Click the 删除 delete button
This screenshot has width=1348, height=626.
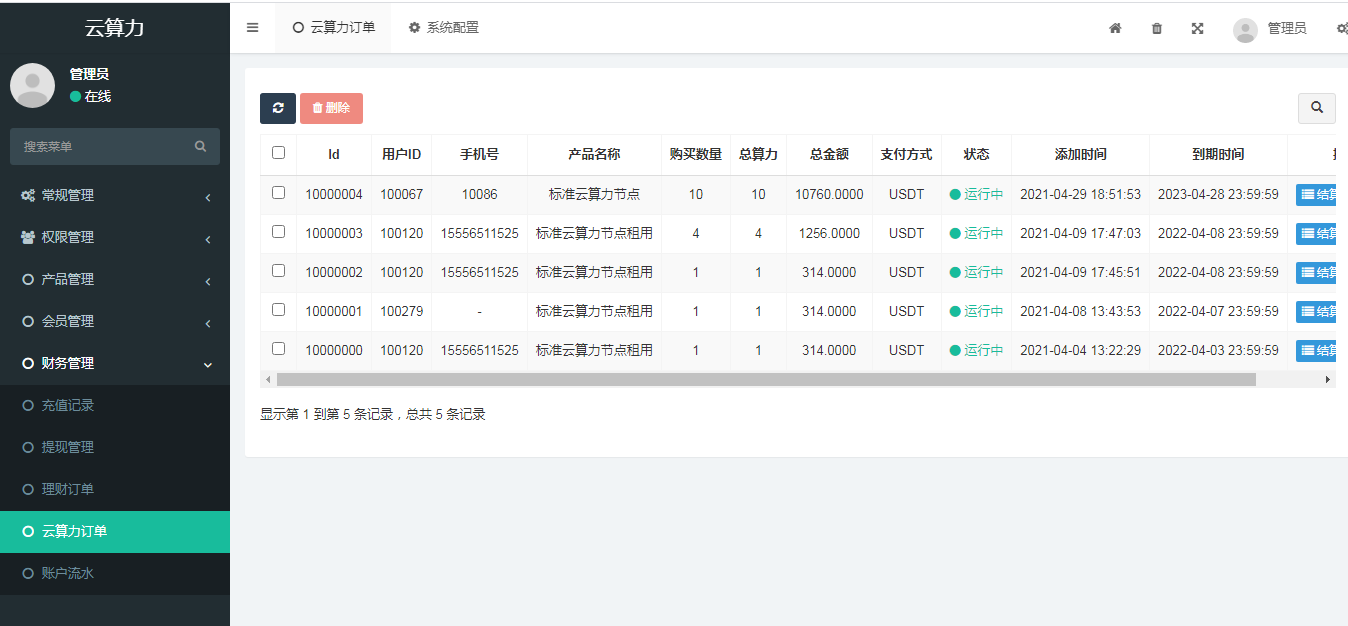click(x=331, y=108)
